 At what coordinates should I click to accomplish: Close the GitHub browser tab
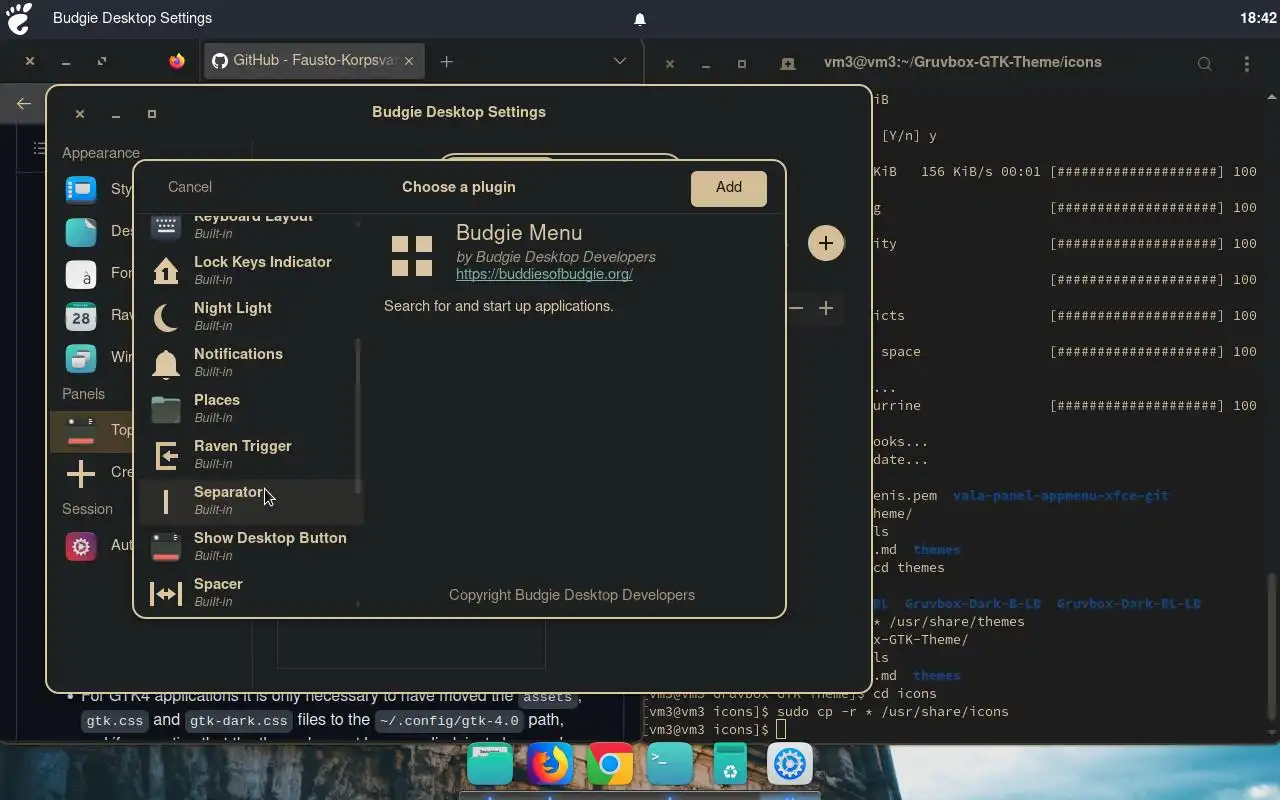[x=409, y=61]
